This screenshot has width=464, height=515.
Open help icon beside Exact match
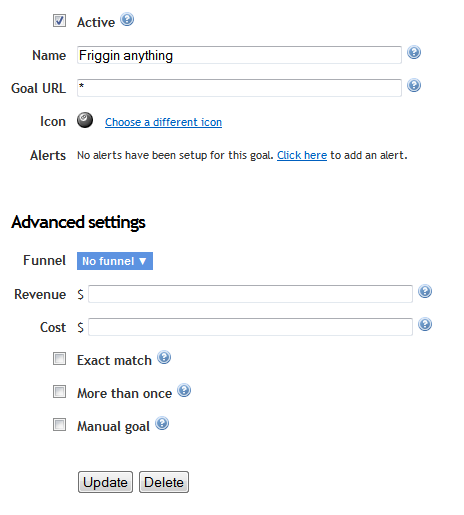click(164, 357)
